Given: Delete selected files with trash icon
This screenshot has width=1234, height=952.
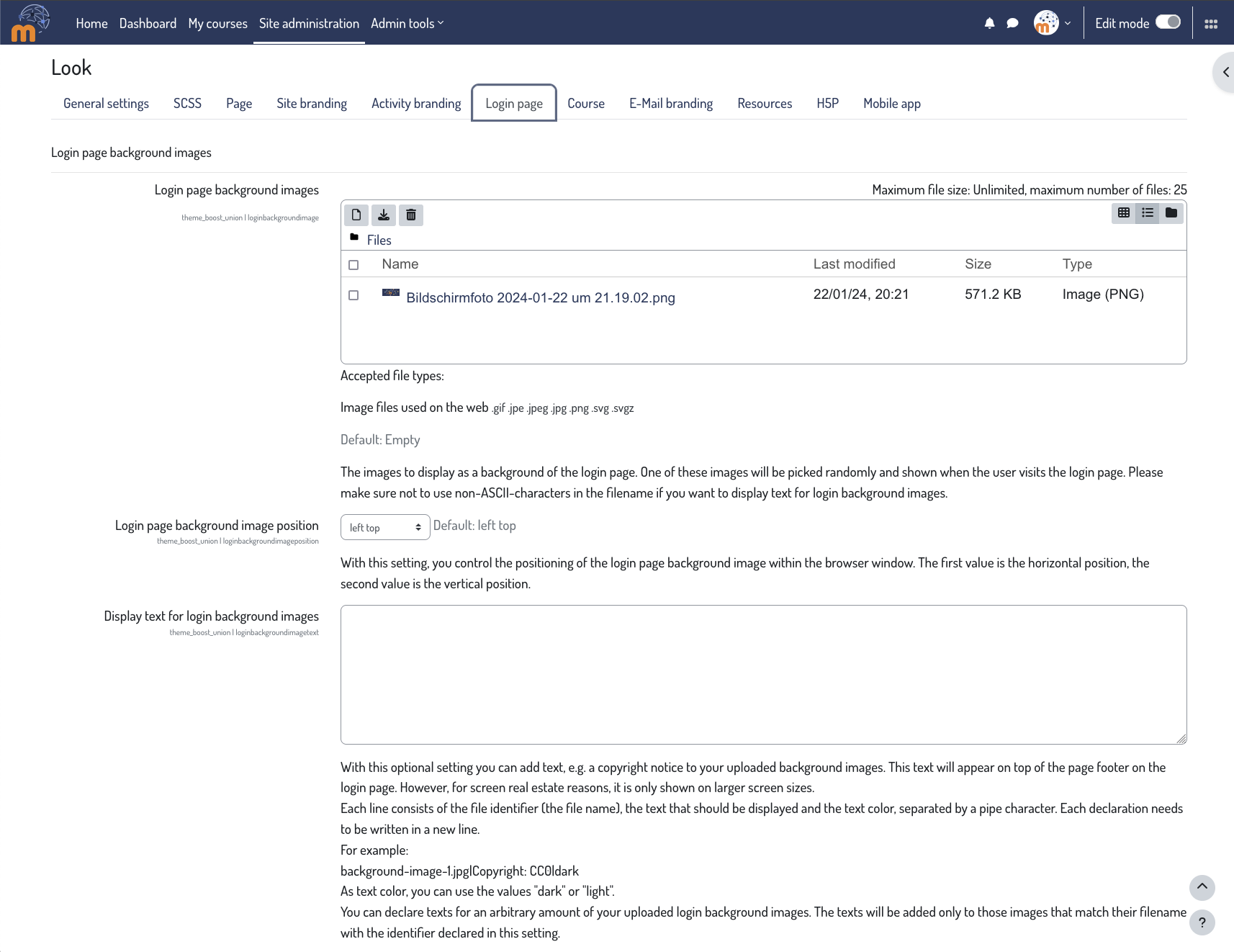Looking at the screenshot, I should click(x=411, y=215).
